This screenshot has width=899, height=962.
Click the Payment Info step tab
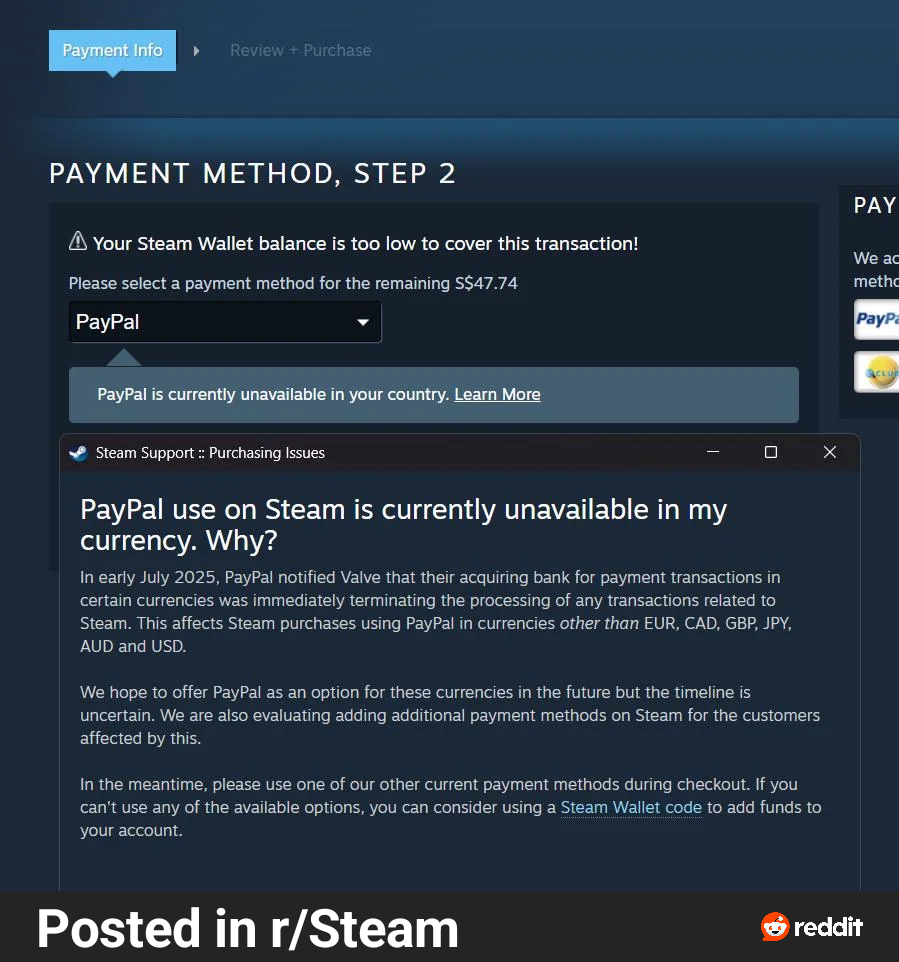112,50
